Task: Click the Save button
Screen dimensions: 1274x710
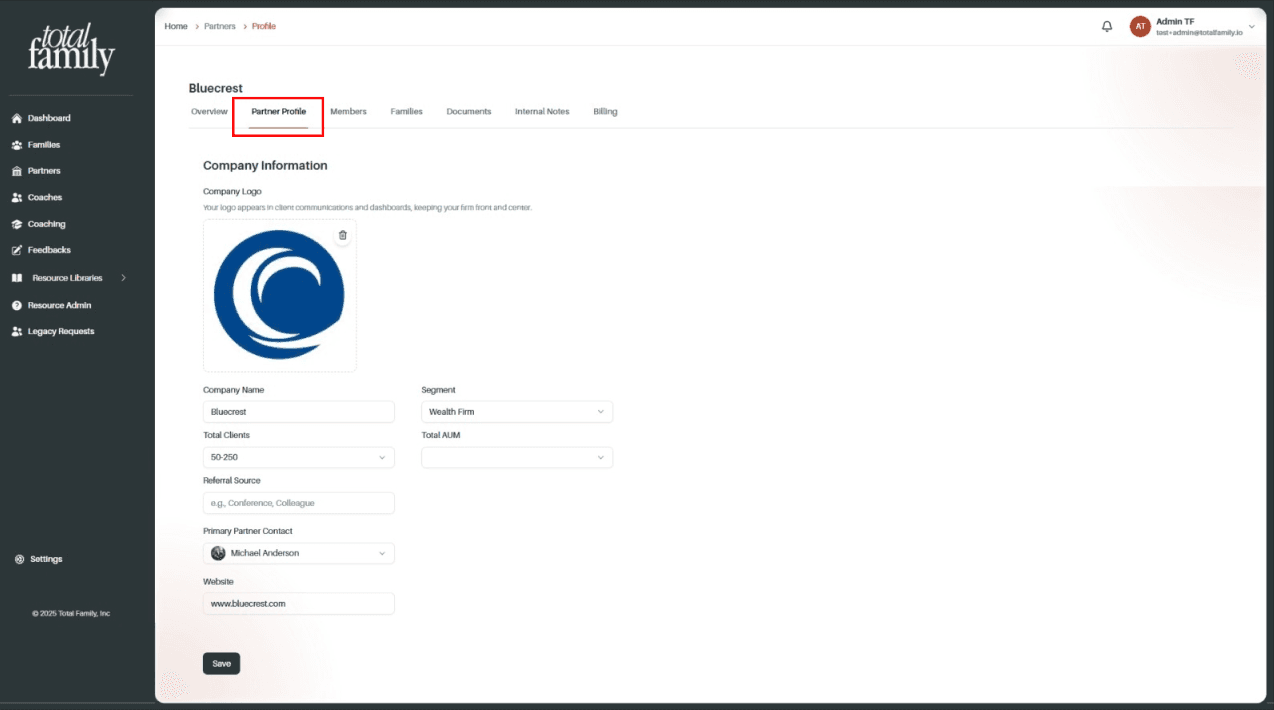Action: pyautogui.click(x=221, y=663)
